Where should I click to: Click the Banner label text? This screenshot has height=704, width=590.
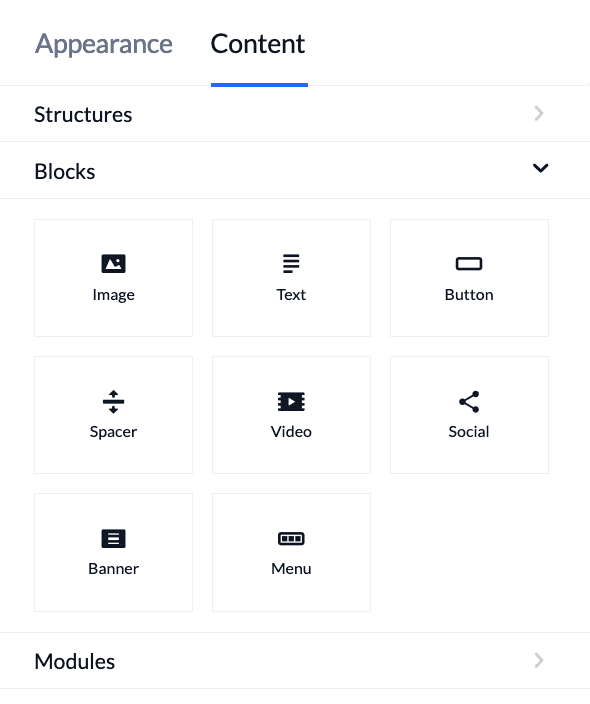coord(113,568)
